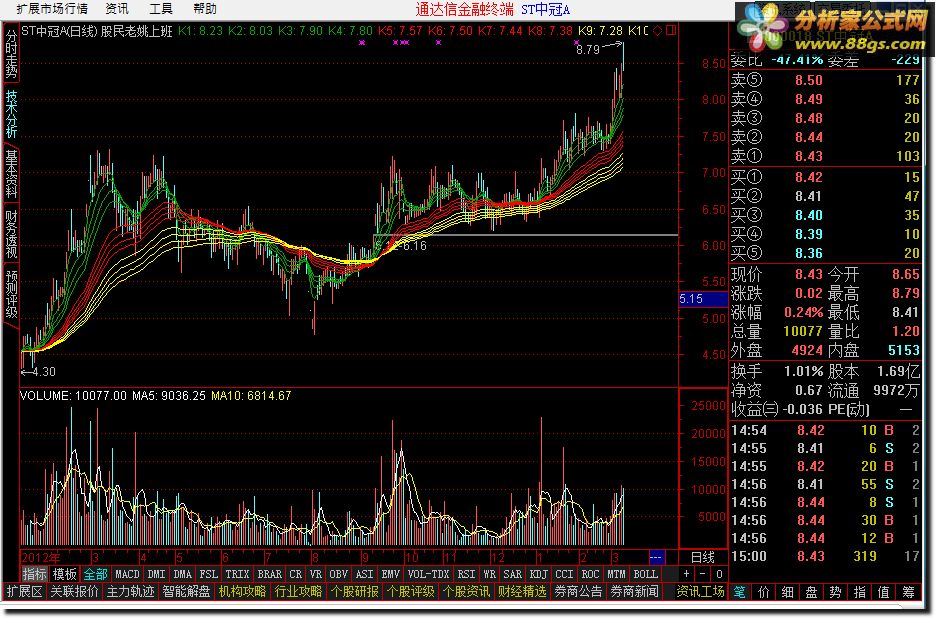This screenshot has height=619, width=937.
Task: Open 个股资讯
Action: pos(466,592)
